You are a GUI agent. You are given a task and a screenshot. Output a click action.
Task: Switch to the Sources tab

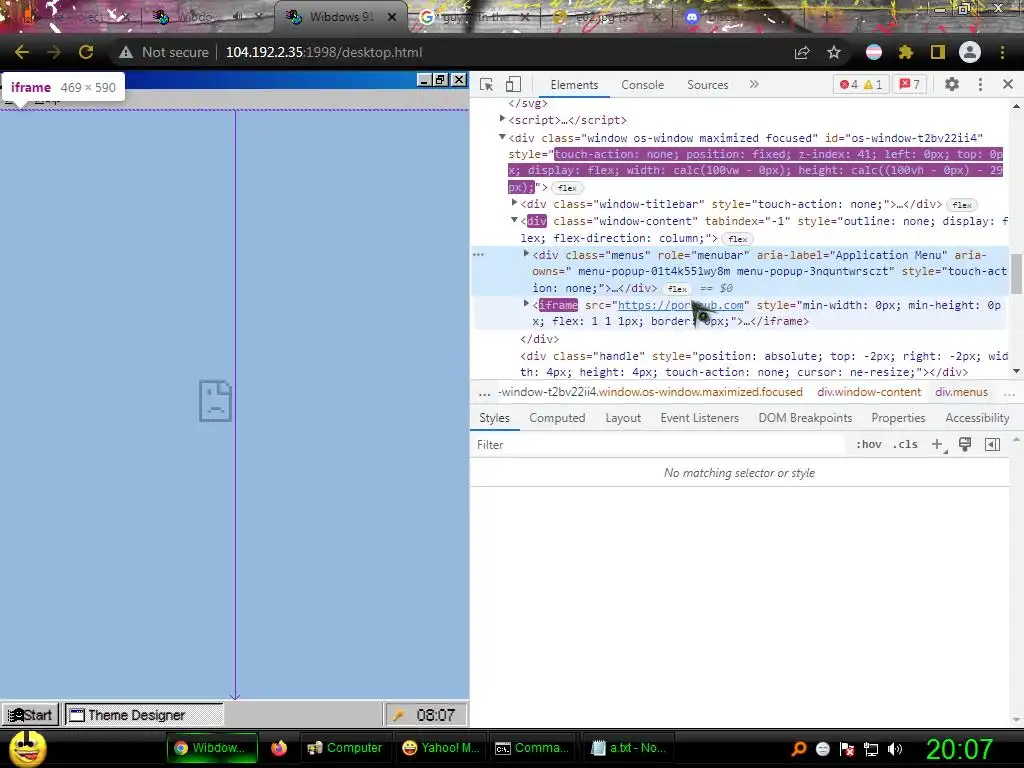(707, 85)
